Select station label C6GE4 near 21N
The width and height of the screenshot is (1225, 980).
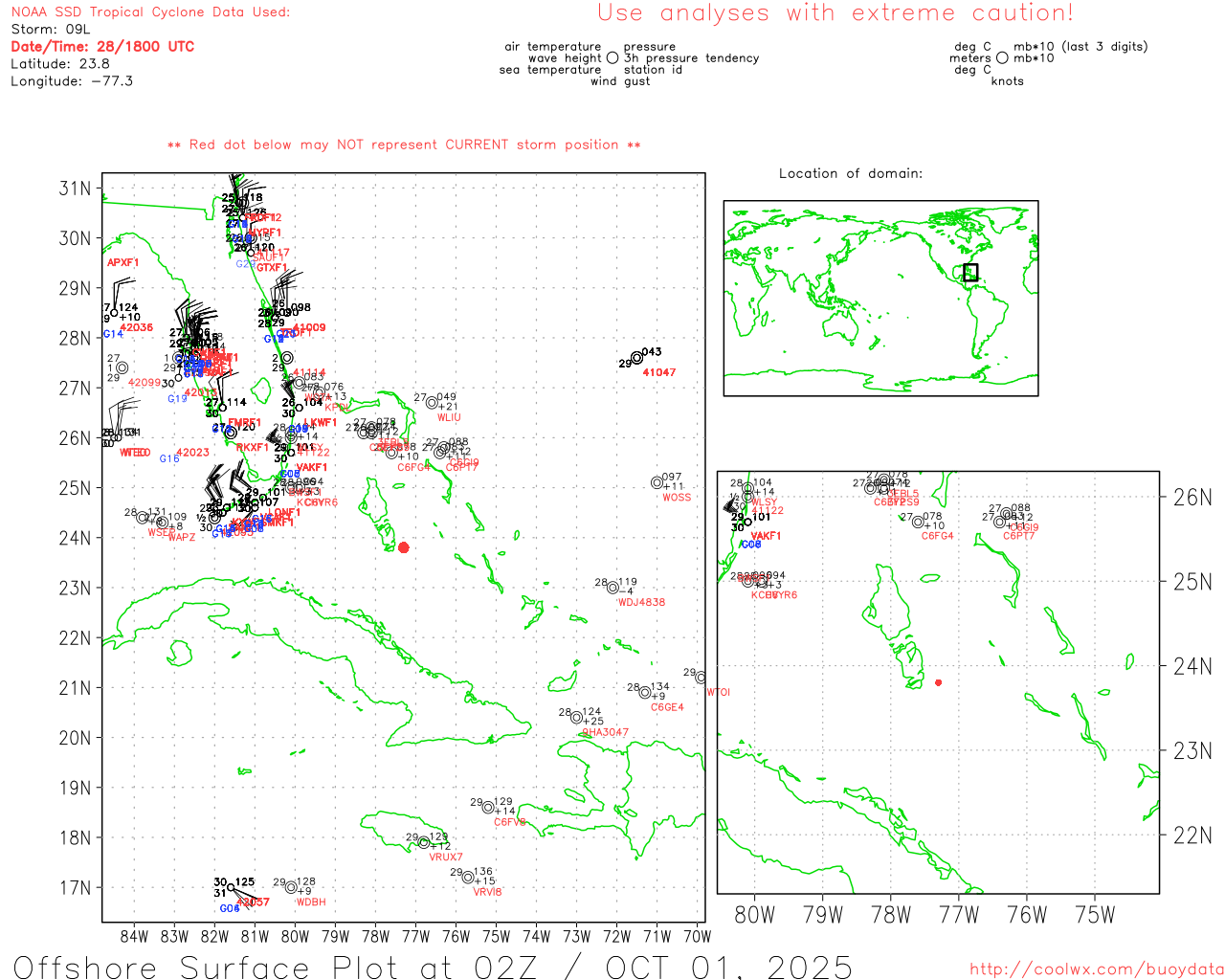click(x=667, y=707)
